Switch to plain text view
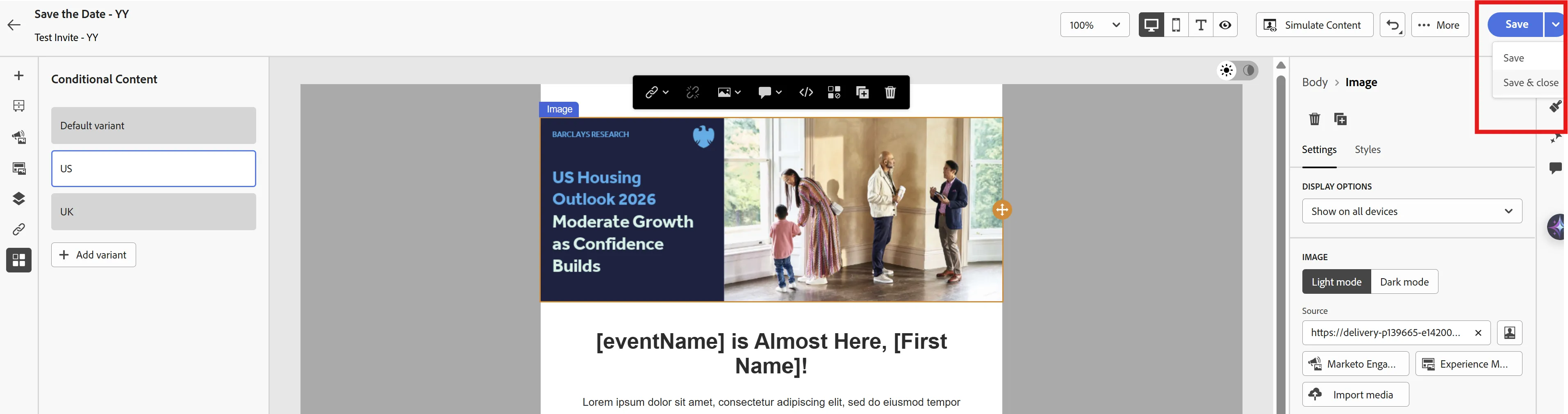Viewport: 1568px width, 414px height. click(x=1200, y=25)
